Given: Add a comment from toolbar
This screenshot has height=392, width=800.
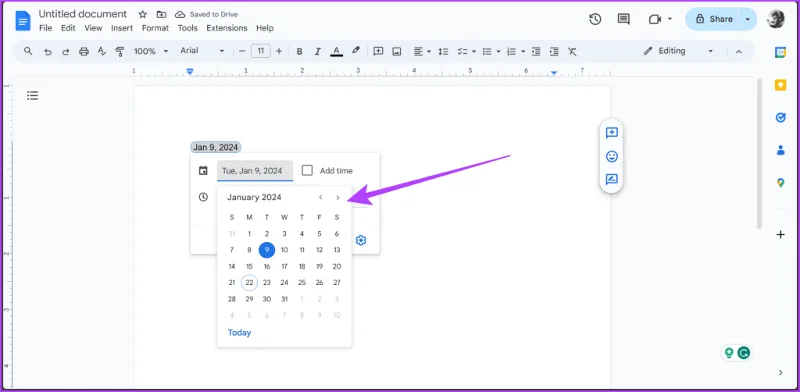Looking at the screenshot, I should 378,51.
